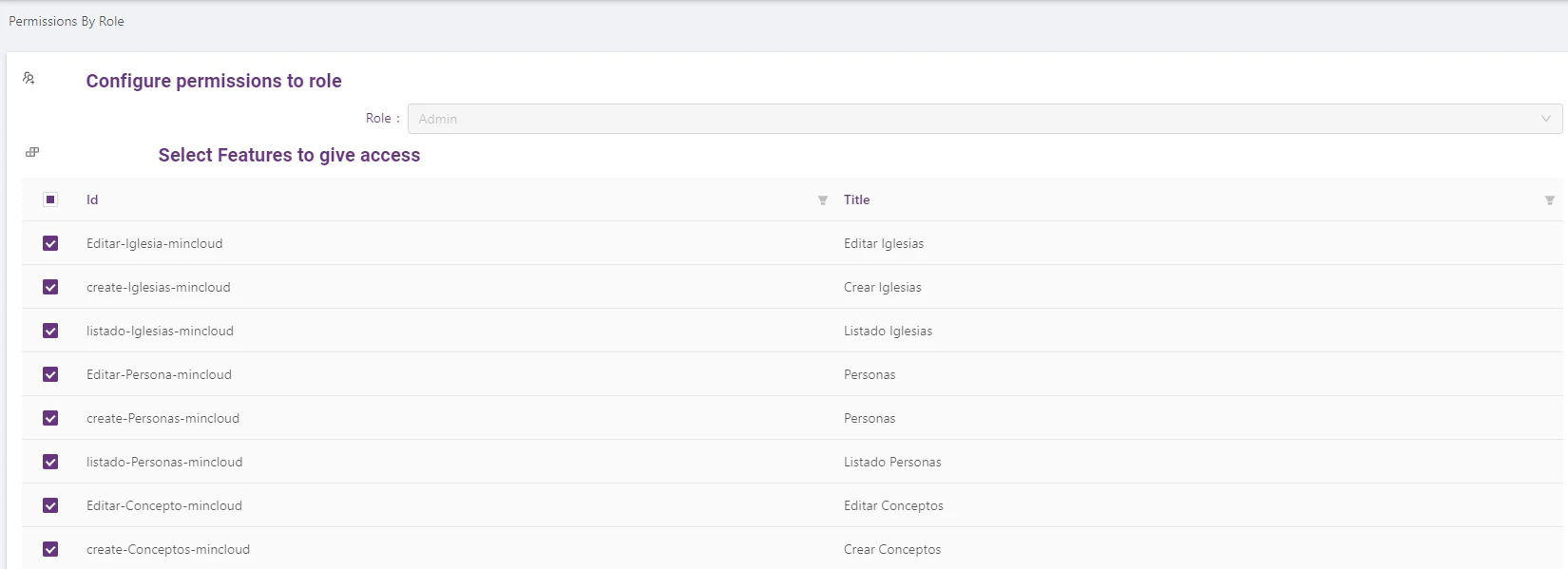The height and width of the screenshot is (569, 1568).
Task: Uncheck the listado-Iglesias-mincloud checkbox
Action: (x=50, y=331)
